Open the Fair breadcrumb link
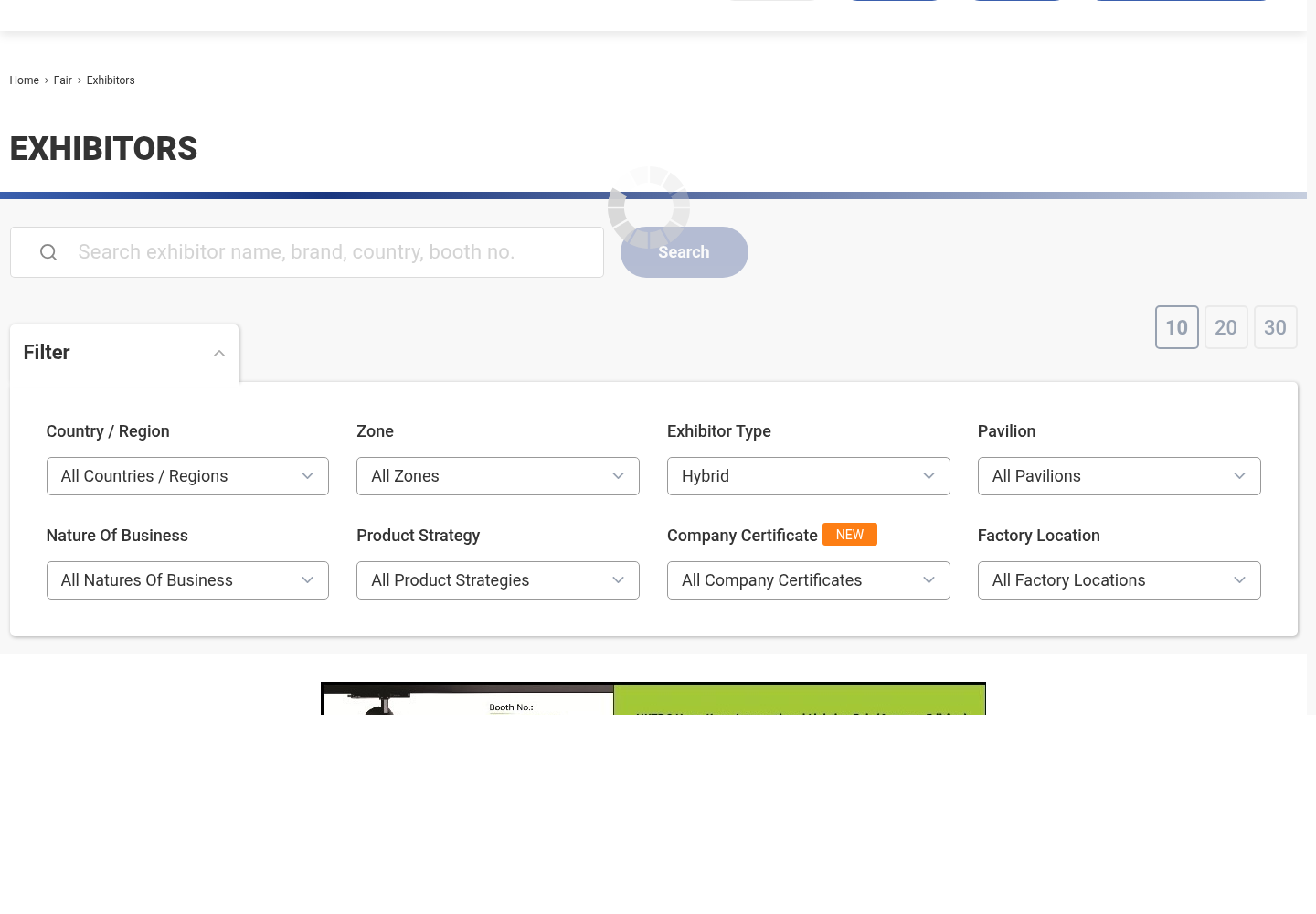The width and height of the screenshot is (1316, 914). click(63, 80)
